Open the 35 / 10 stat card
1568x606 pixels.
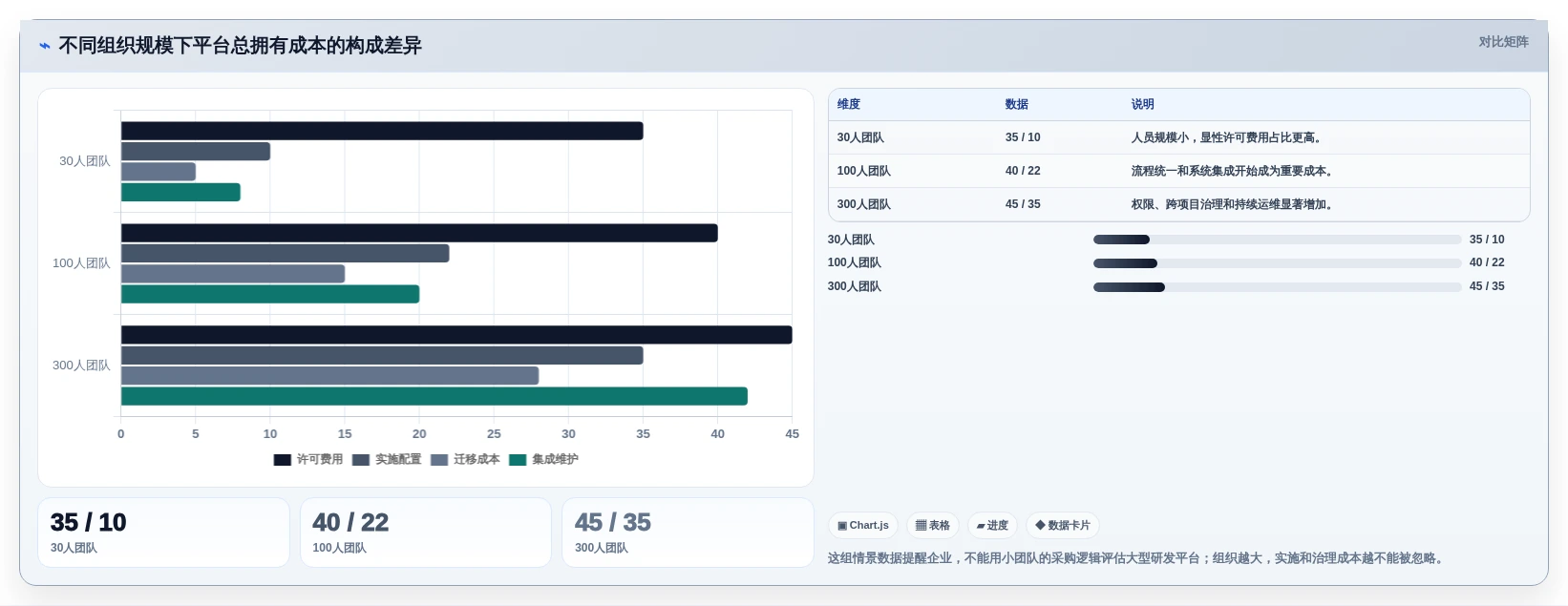click(x=163, y=533)
